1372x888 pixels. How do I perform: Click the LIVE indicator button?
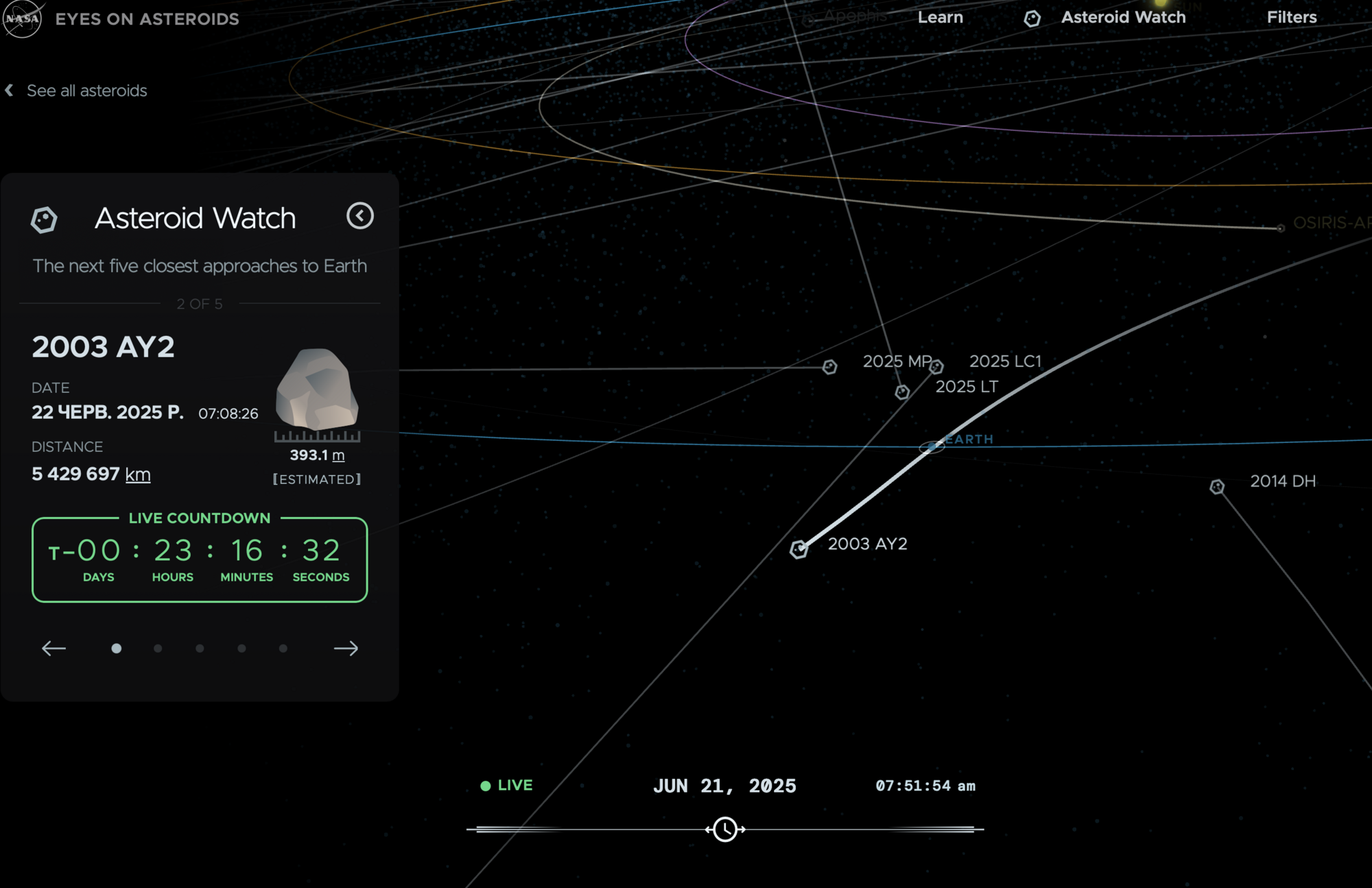(507, 785)
